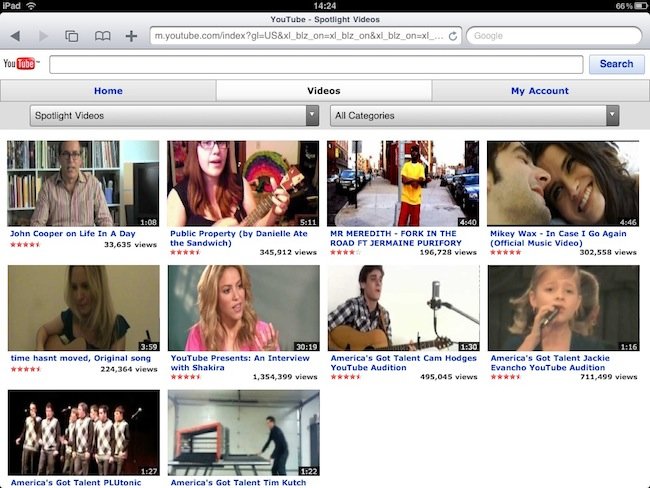Screen dimensions: 650x488
Task: Tap the Safari back arrow
Action: (x=15, y=36)
